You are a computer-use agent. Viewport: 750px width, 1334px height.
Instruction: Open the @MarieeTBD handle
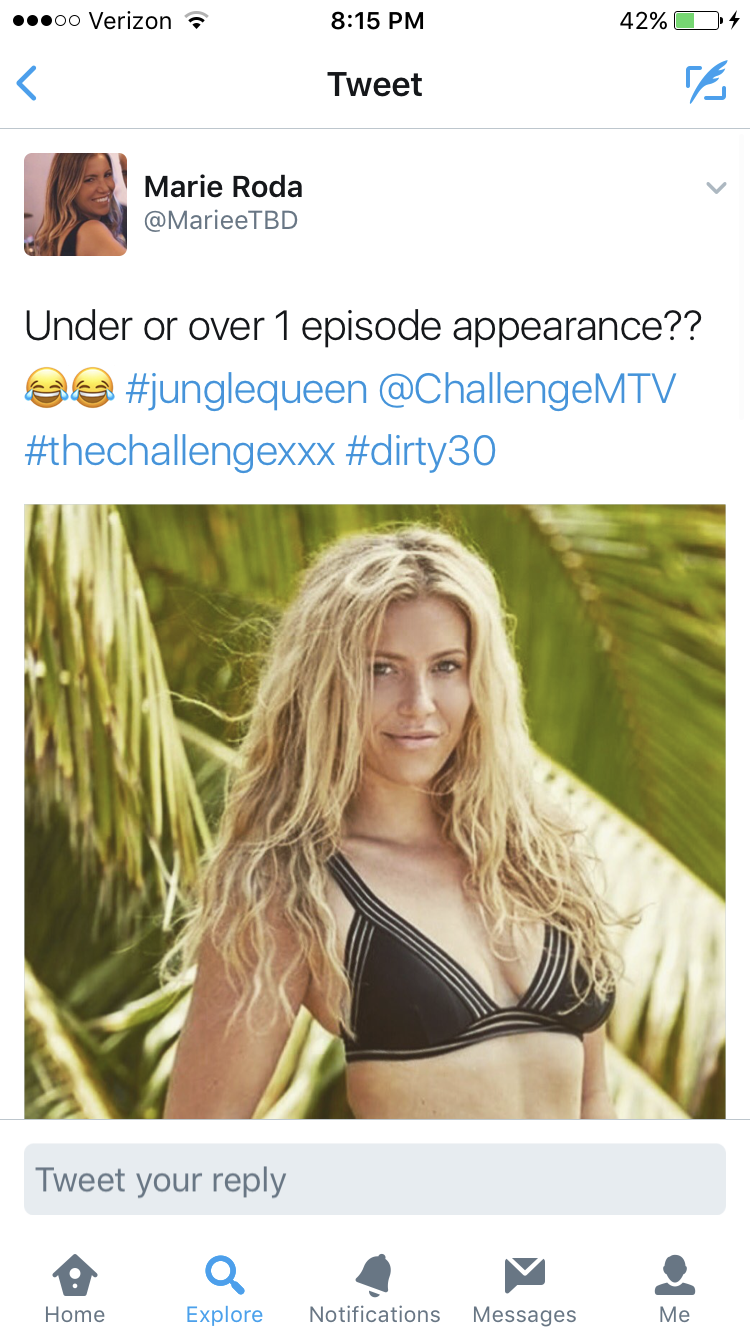coord(221,221)
